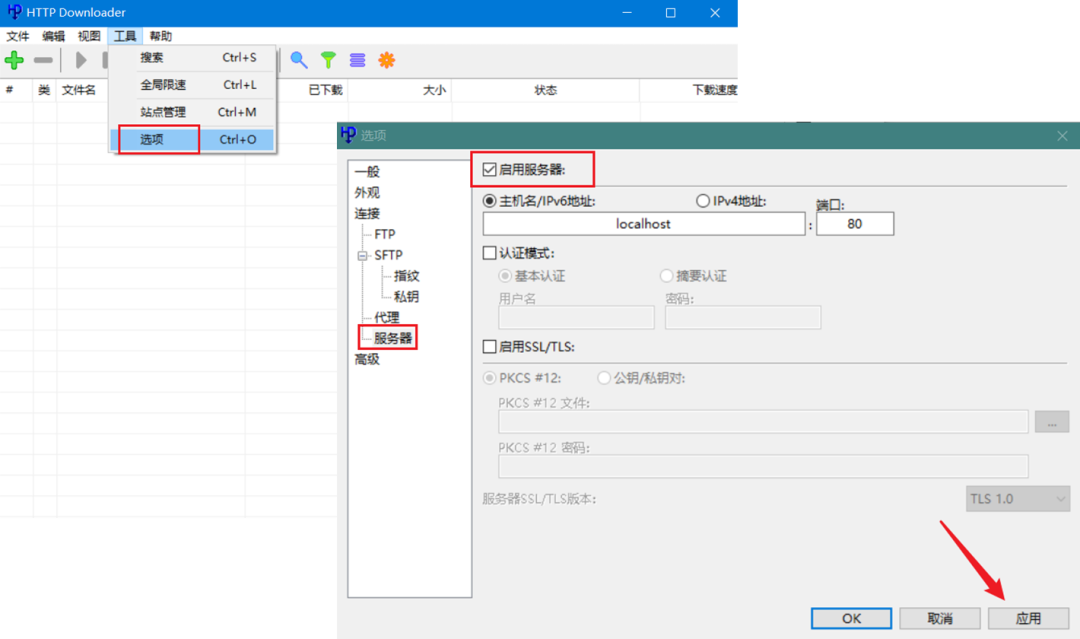Choose 全局限速 from the tools menu

[192, 85]
